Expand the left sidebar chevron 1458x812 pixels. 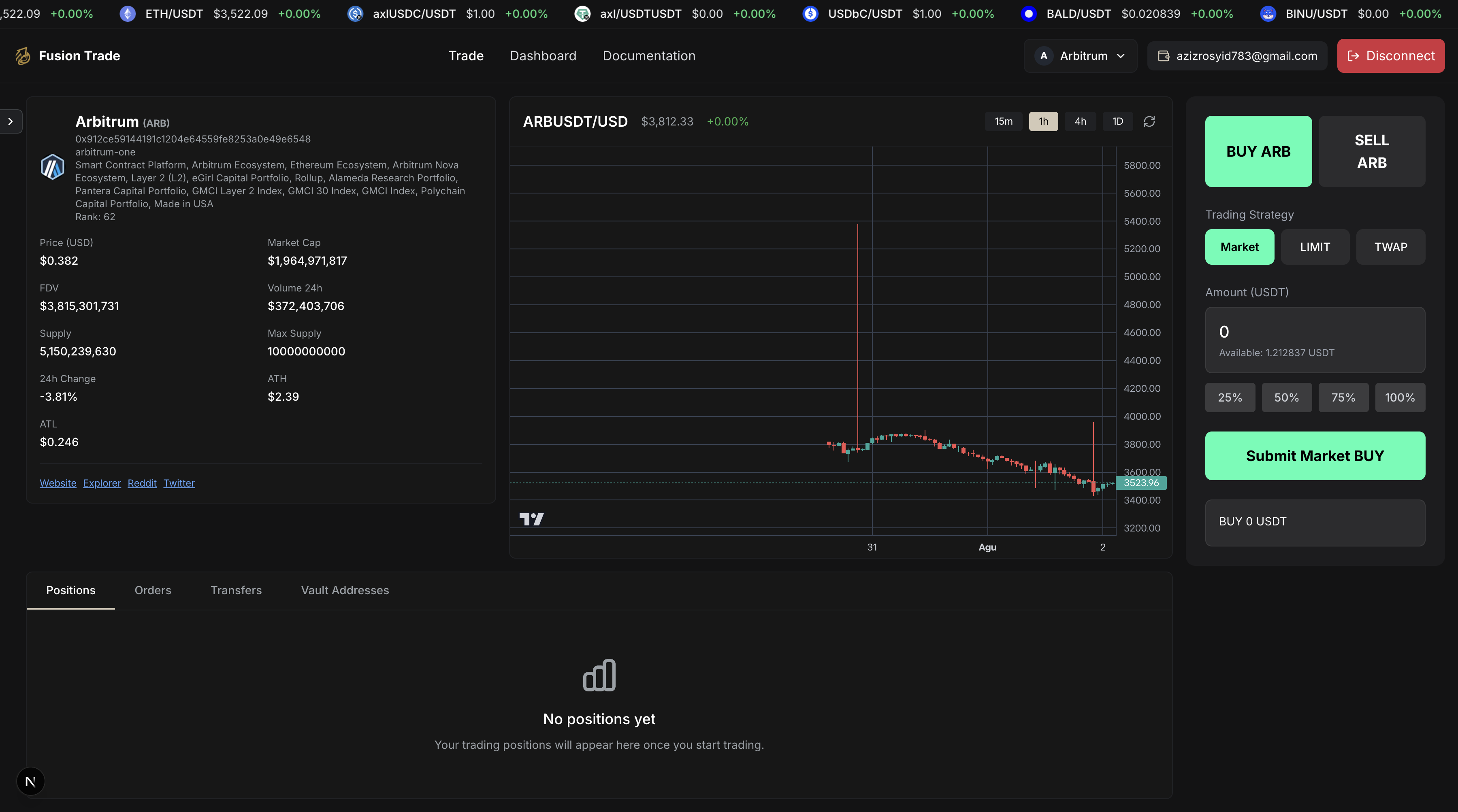coord(10,121)
